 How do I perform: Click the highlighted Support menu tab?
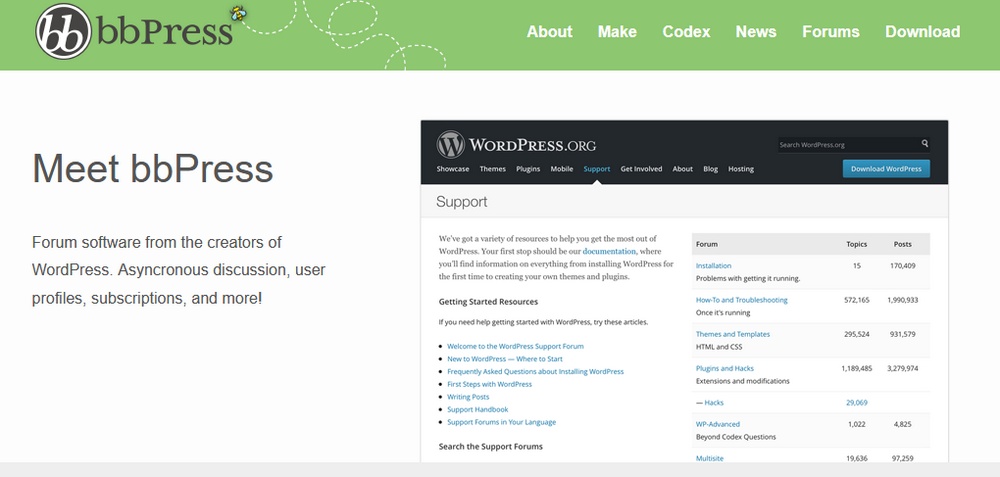coord(597,169)
